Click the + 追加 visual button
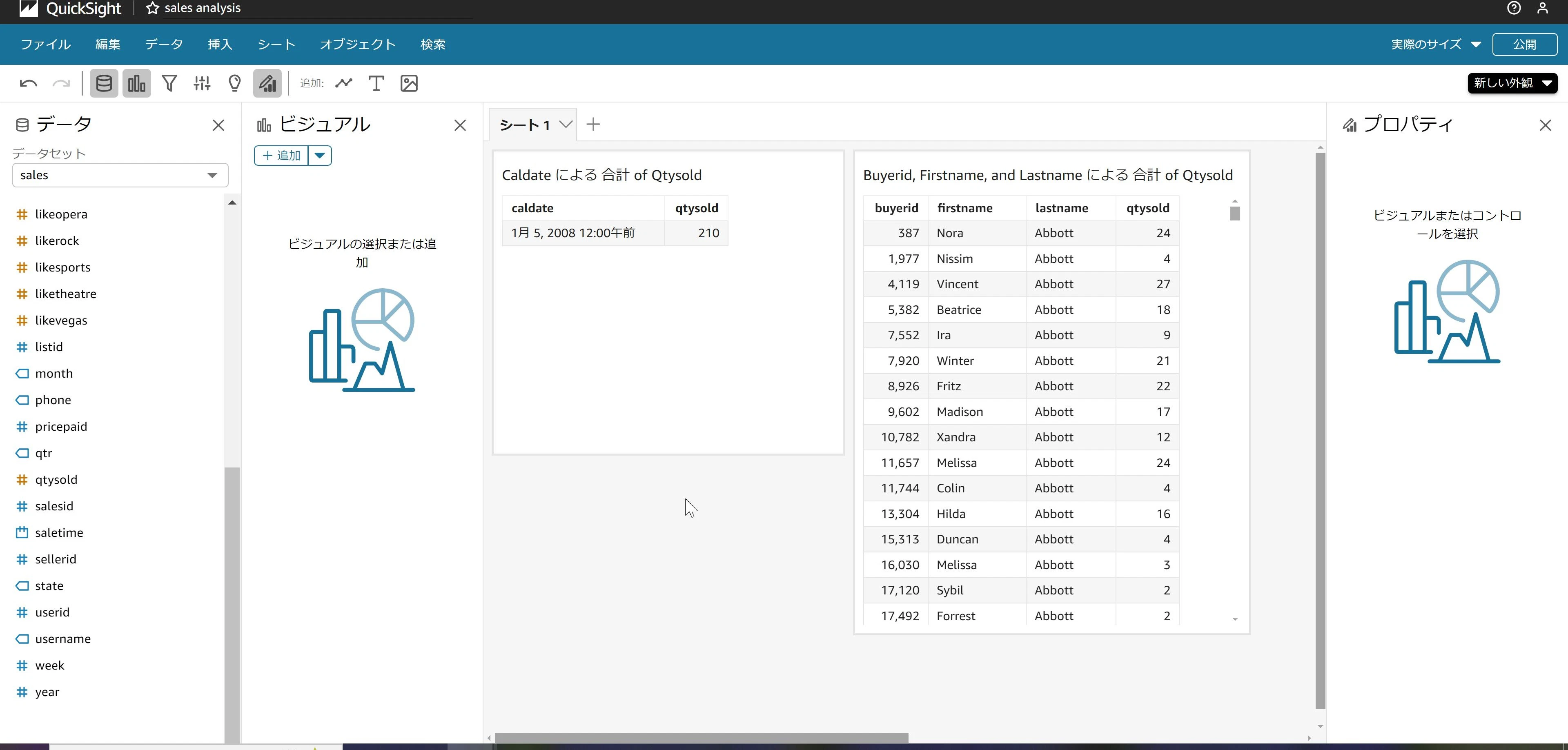Image resolution: width=1568 pixels, height=750 pixels. (x=281, y=156)
